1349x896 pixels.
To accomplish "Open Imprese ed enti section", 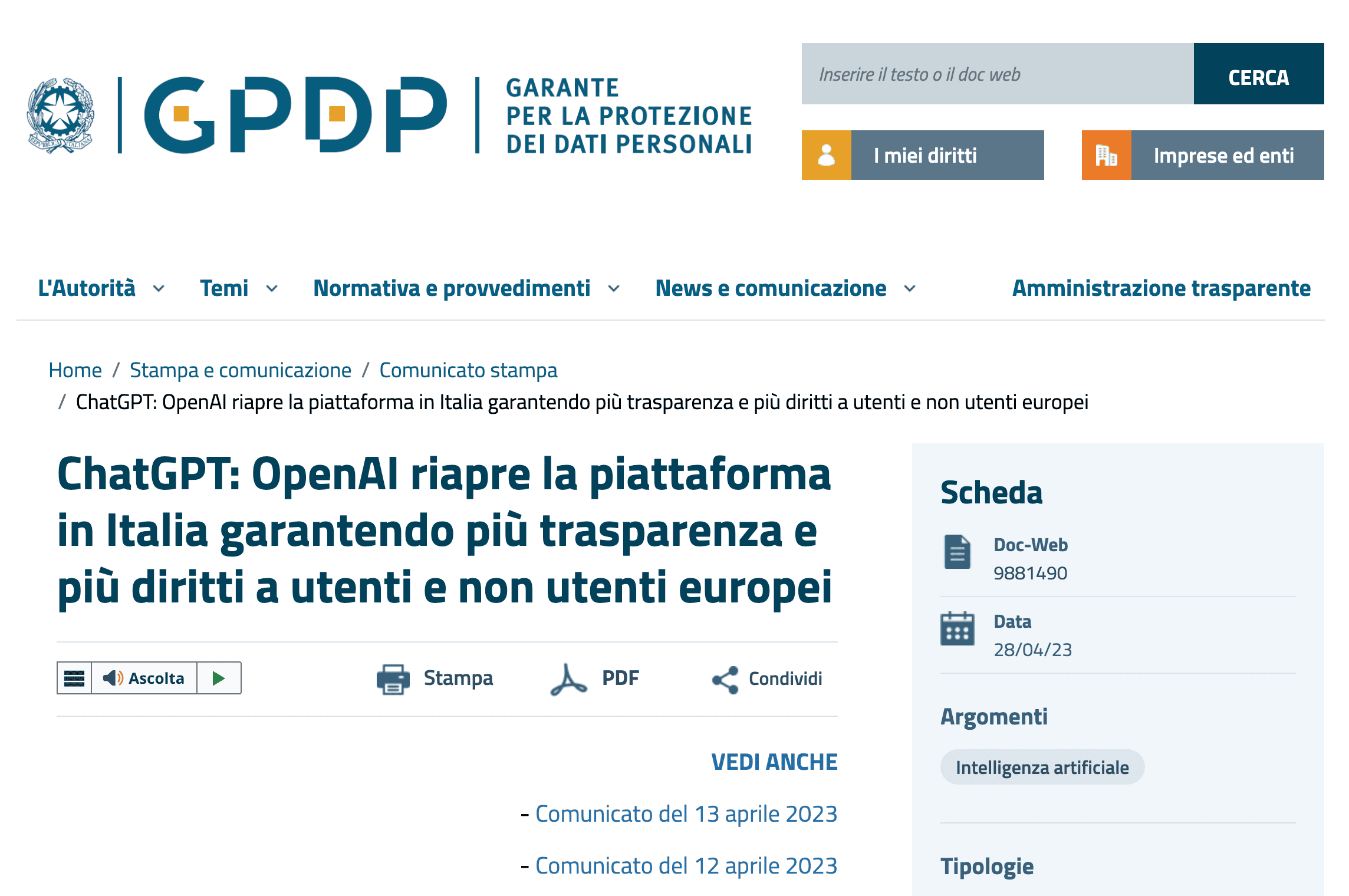I will (x=1203, y=155).
